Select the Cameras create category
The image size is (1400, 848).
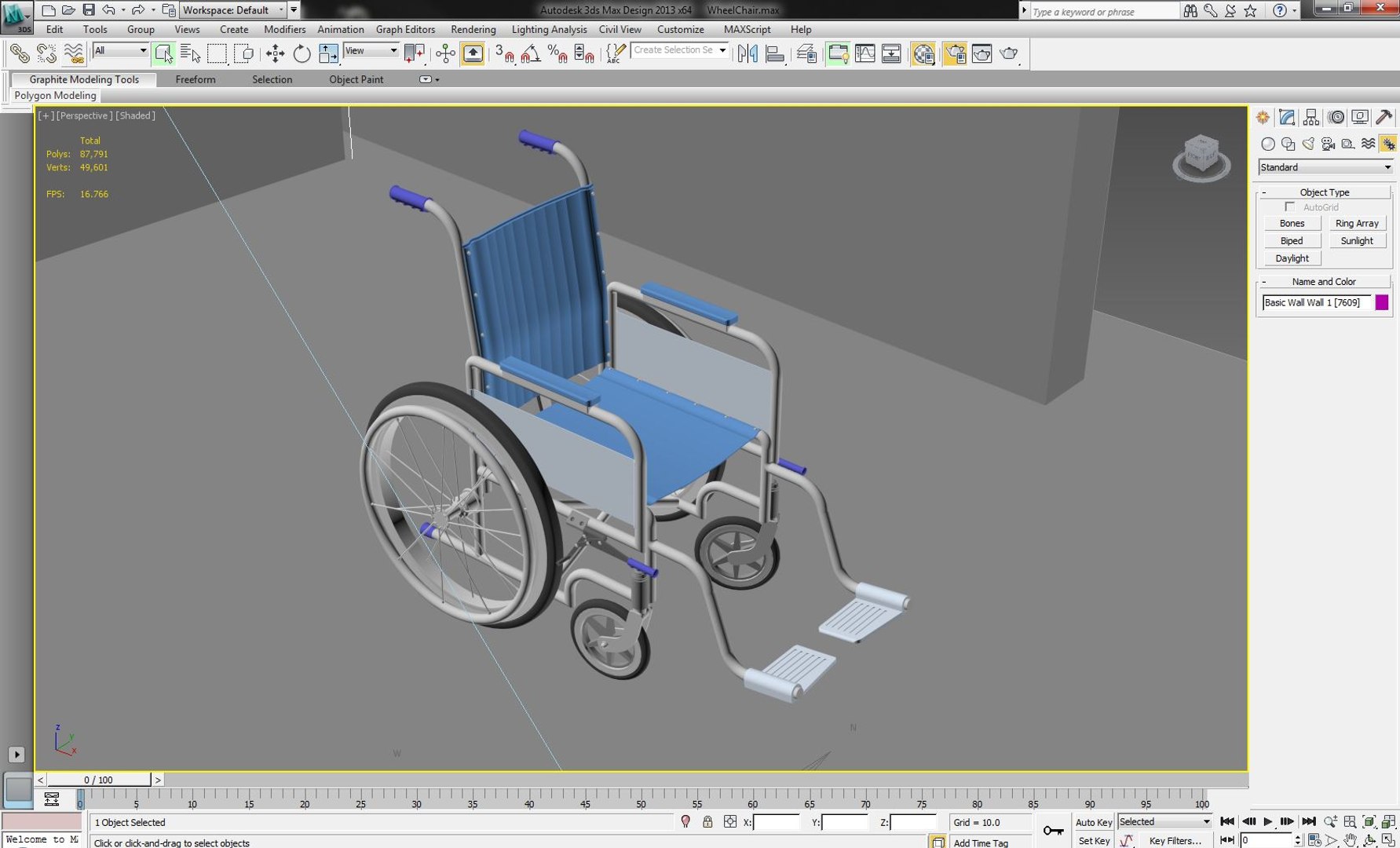pos(1329,144)
